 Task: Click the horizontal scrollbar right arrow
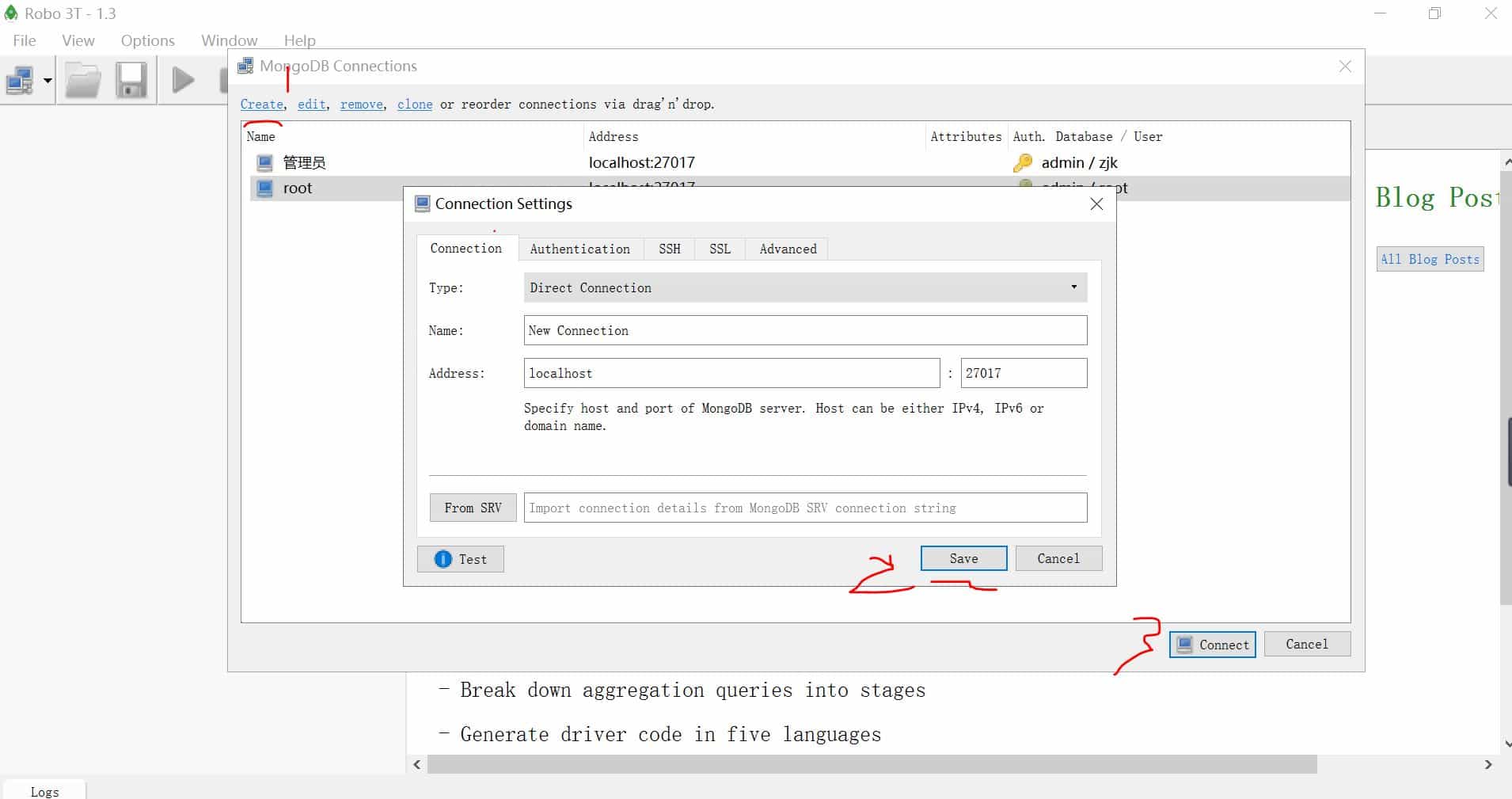pos(1488,764)
